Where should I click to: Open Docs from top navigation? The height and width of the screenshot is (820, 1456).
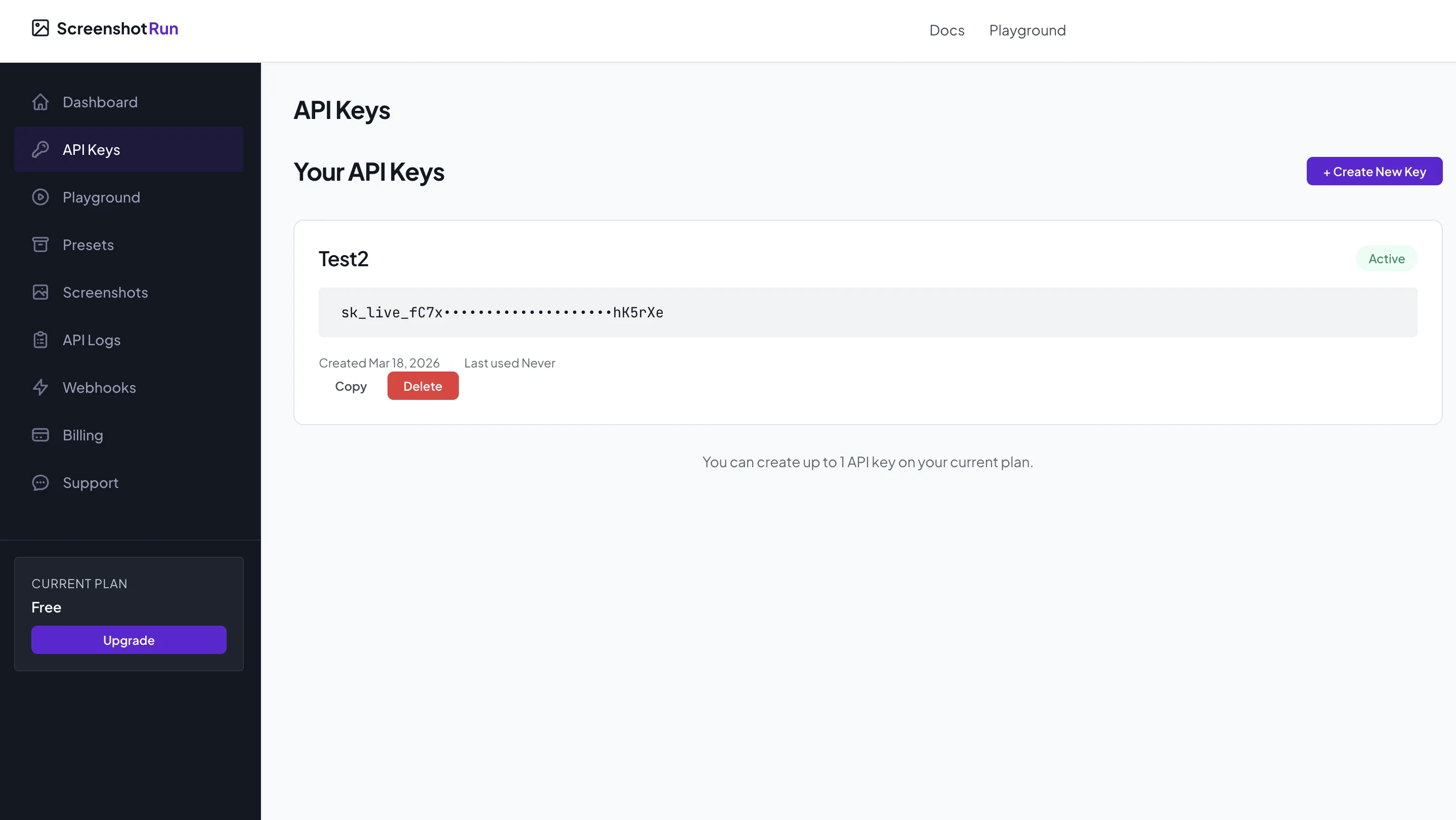point(947,30)
